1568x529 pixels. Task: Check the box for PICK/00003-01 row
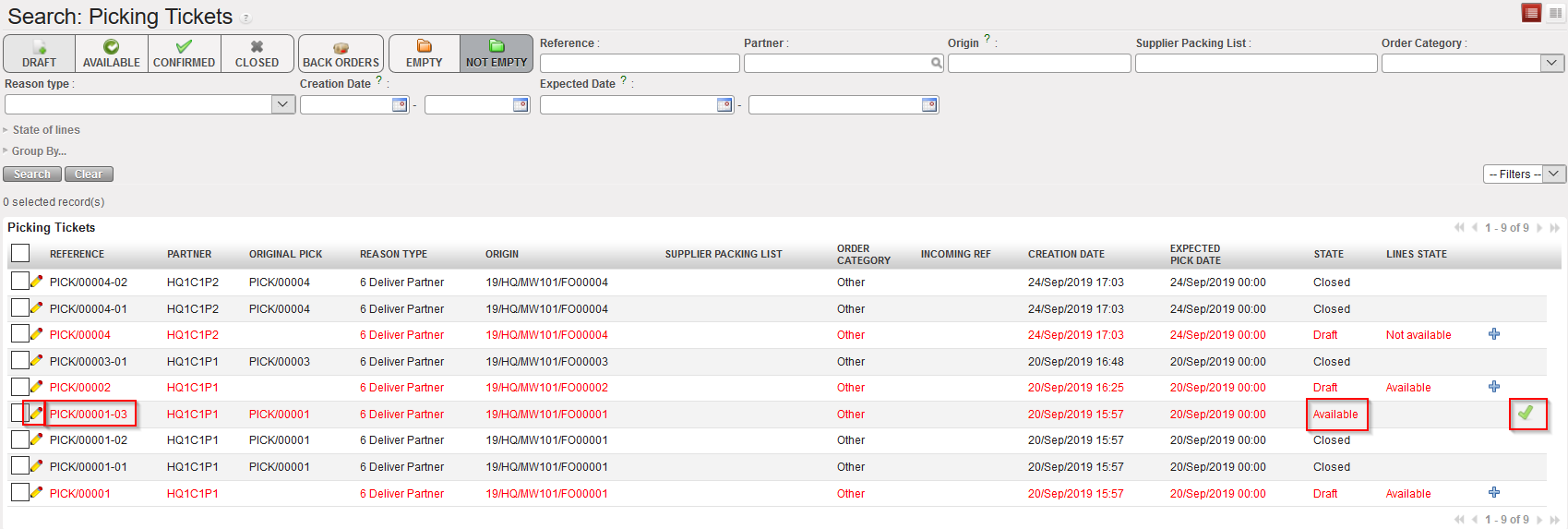(20, 361)
